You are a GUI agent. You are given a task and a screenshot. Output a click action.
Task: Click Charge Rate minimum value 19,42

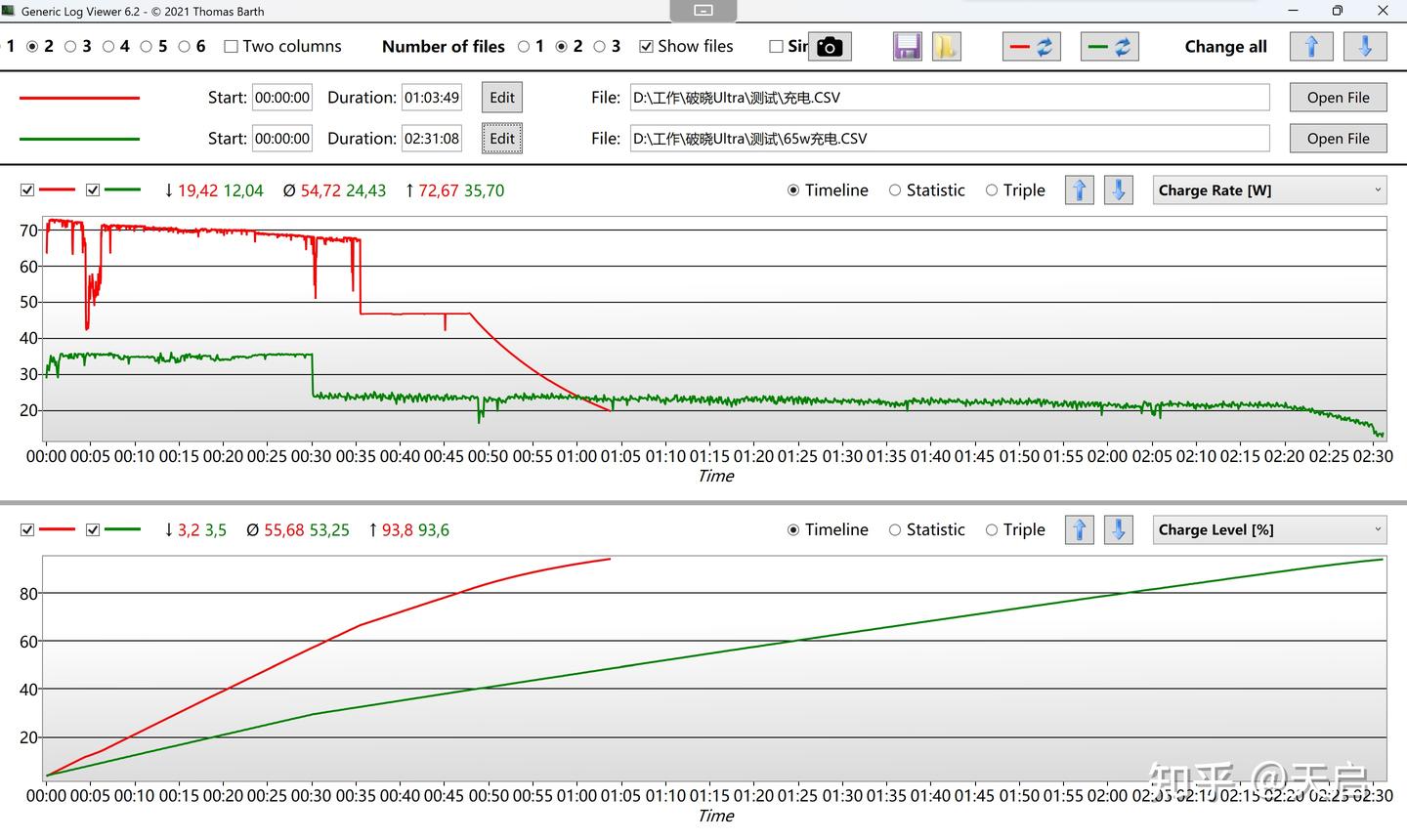click(x=197, y=190)
